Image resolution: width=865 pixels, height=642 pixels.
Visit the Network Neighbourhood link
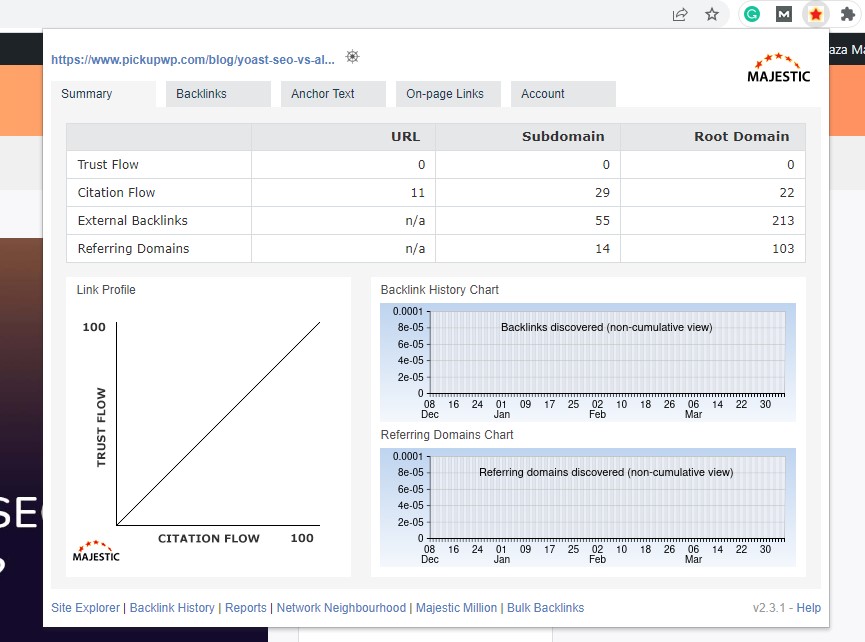pyautogui.click(x=341, y=608)
